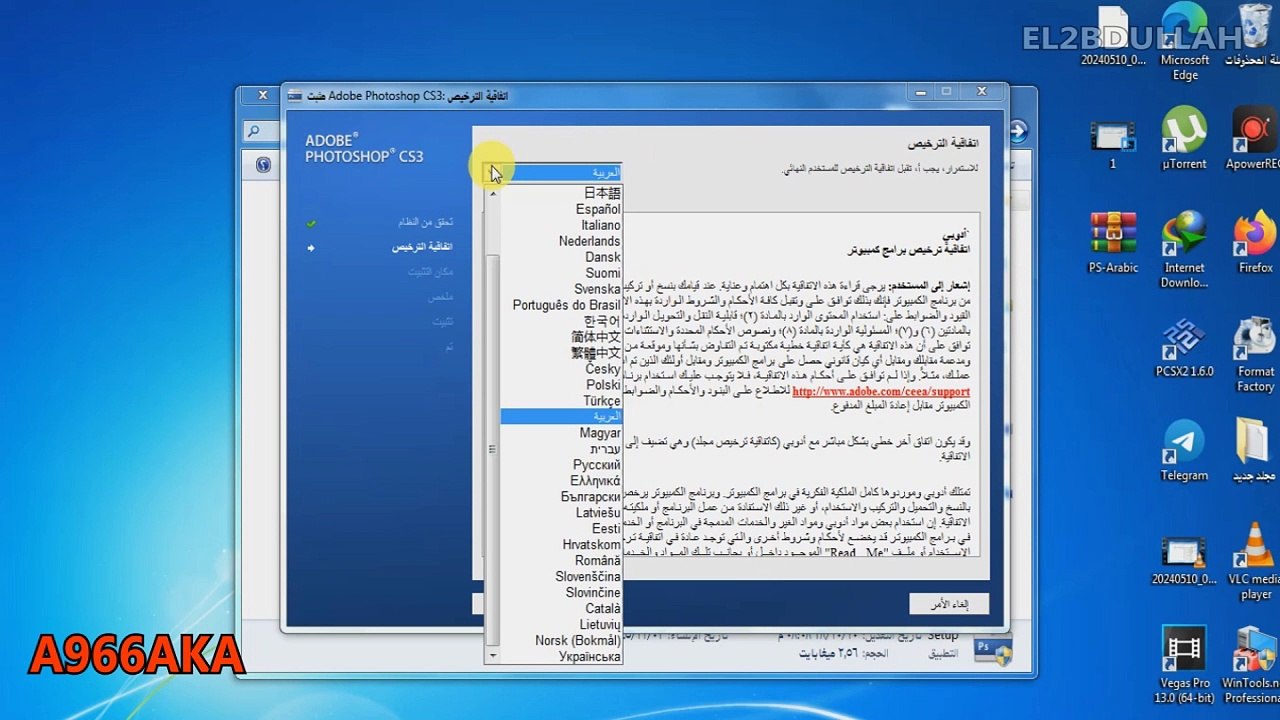The width and height of the screenshot is (1280, 720).
Task: Open Telegram desktop shortcut
Action: [x=1184, y=450]
